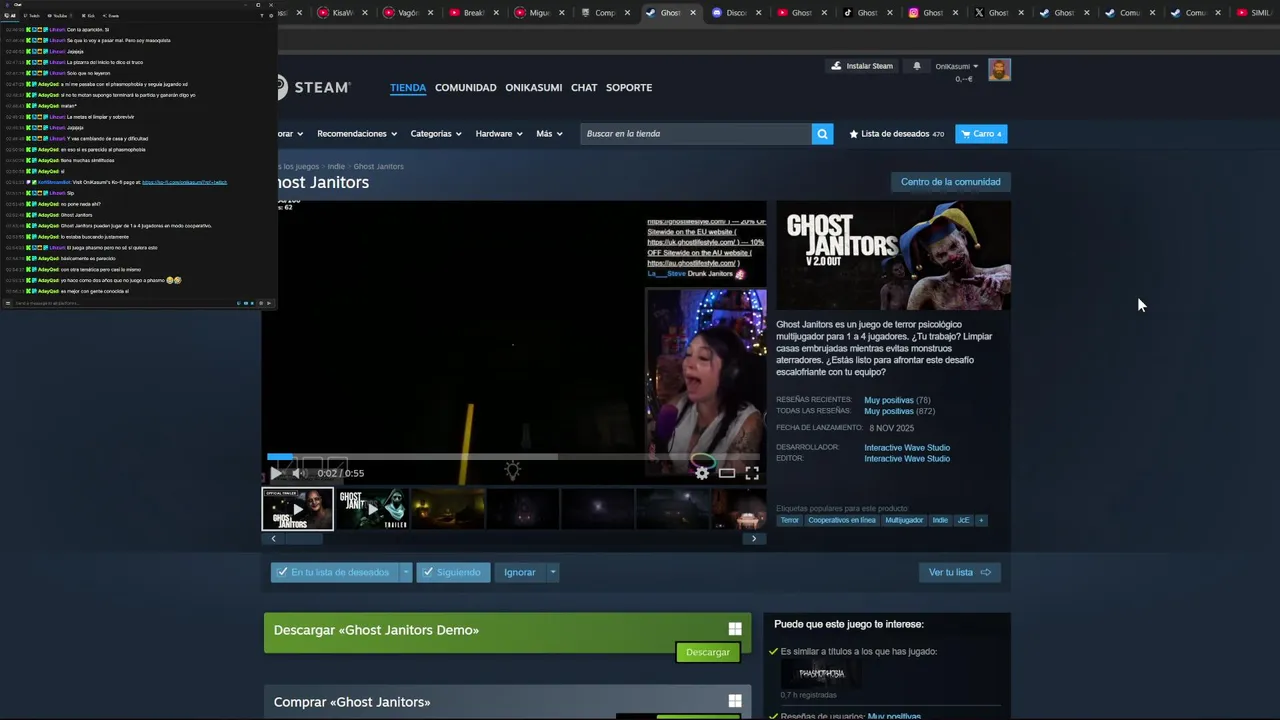Expand the Ignorar dropdown arrow
Image resolution: width=1280 pixels, height=720 pixels.
click(x=552, y=572)
